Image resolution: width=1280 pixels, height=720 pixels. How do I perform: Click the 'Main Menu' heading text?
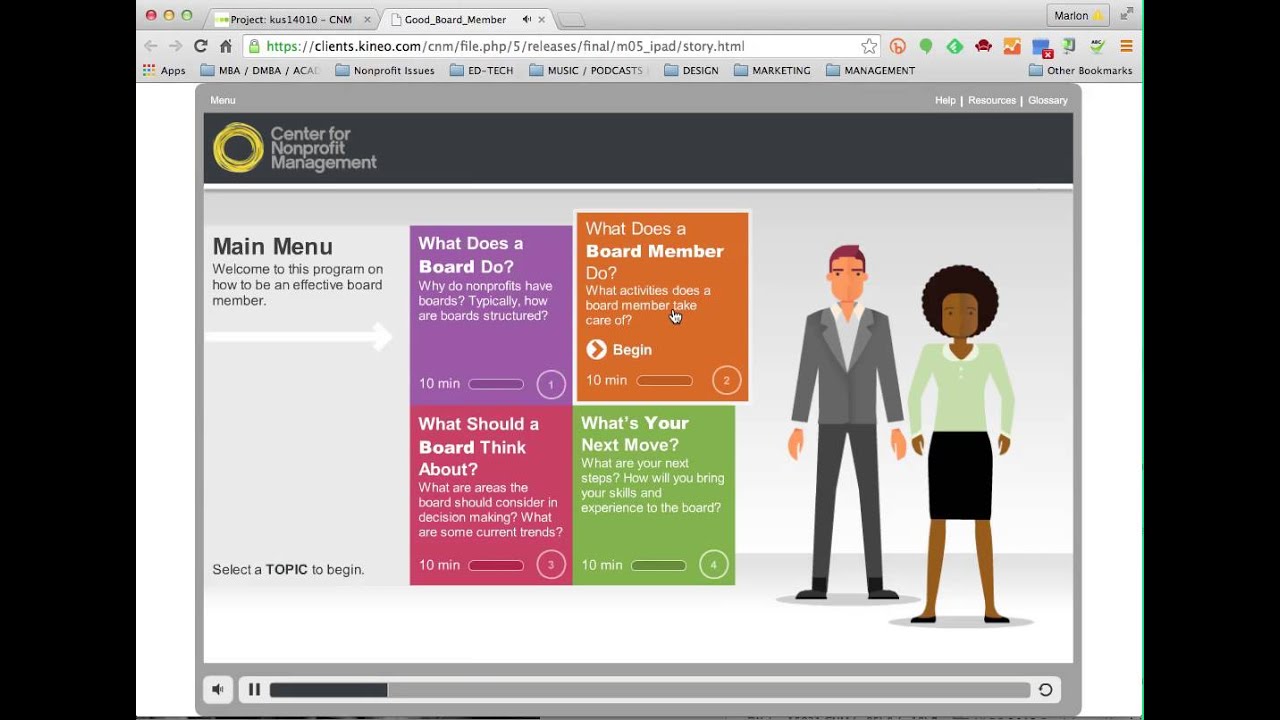point(272,247)
